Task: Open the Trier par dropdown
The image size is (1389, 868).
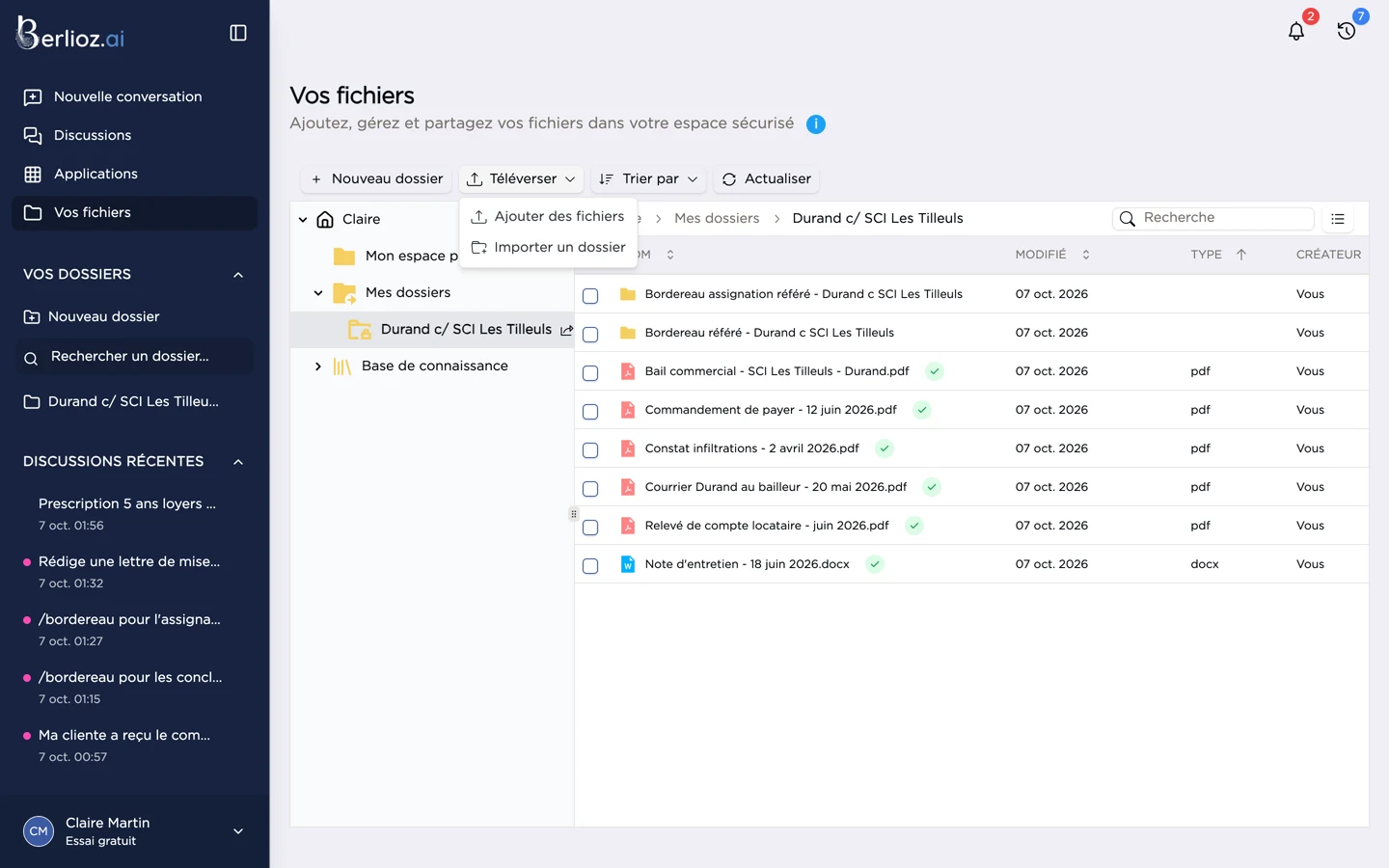Action: tap(648, 179)
